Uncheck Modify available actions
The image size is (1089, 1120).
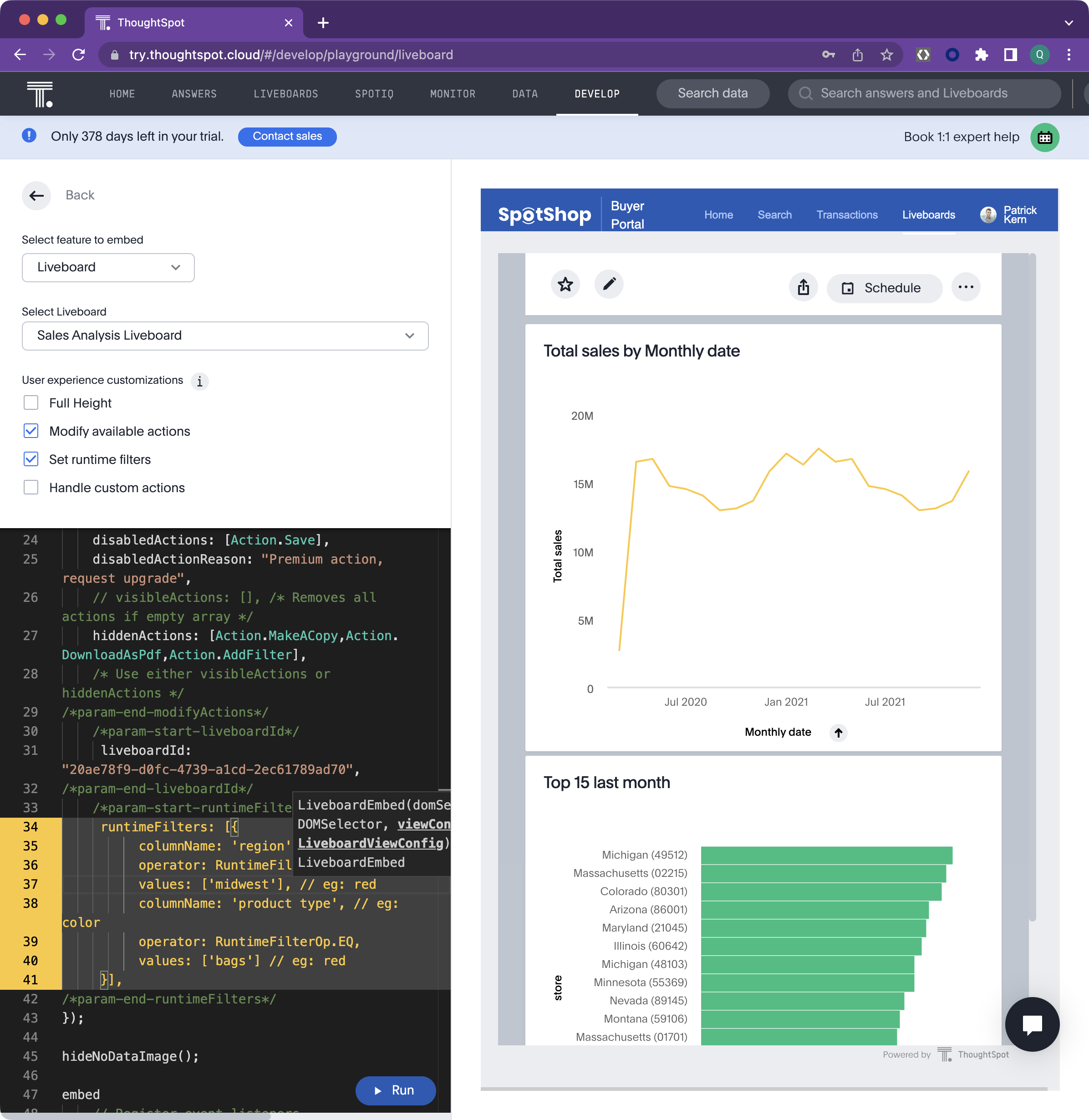click(31, 431)
